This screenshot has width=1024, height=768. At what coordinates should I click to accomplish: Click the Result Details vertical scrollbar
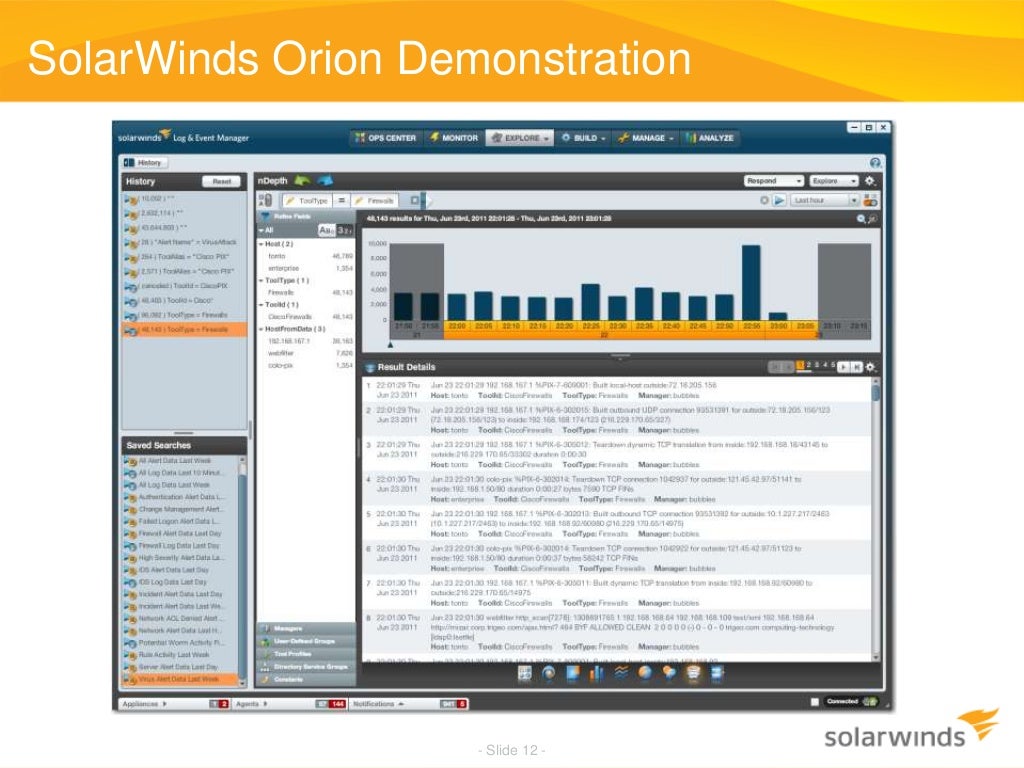[x=876, y=520]
